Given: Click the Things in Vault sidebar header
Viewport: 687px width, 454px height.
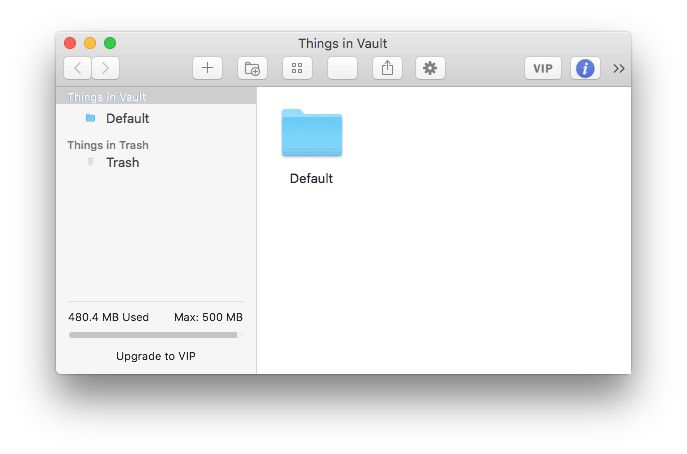Looking at the screenshot, I should (x=107, y=97).
